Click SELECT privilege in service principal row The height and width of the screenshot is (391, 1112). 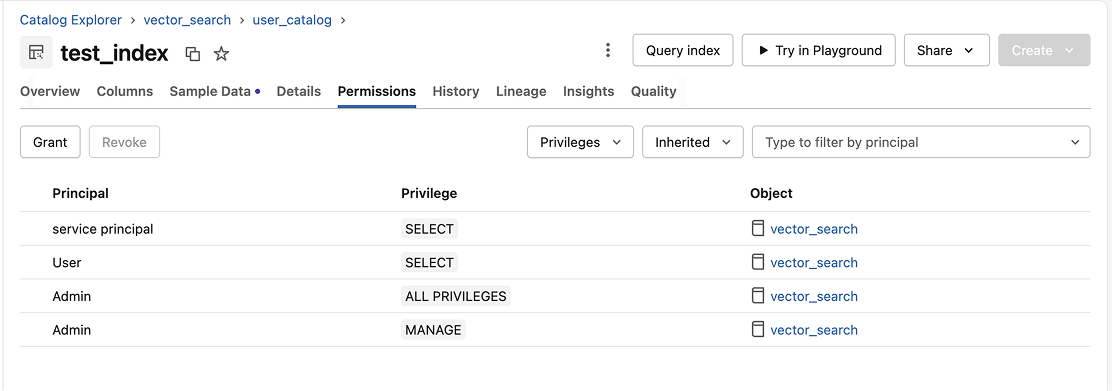coord(429,229)
